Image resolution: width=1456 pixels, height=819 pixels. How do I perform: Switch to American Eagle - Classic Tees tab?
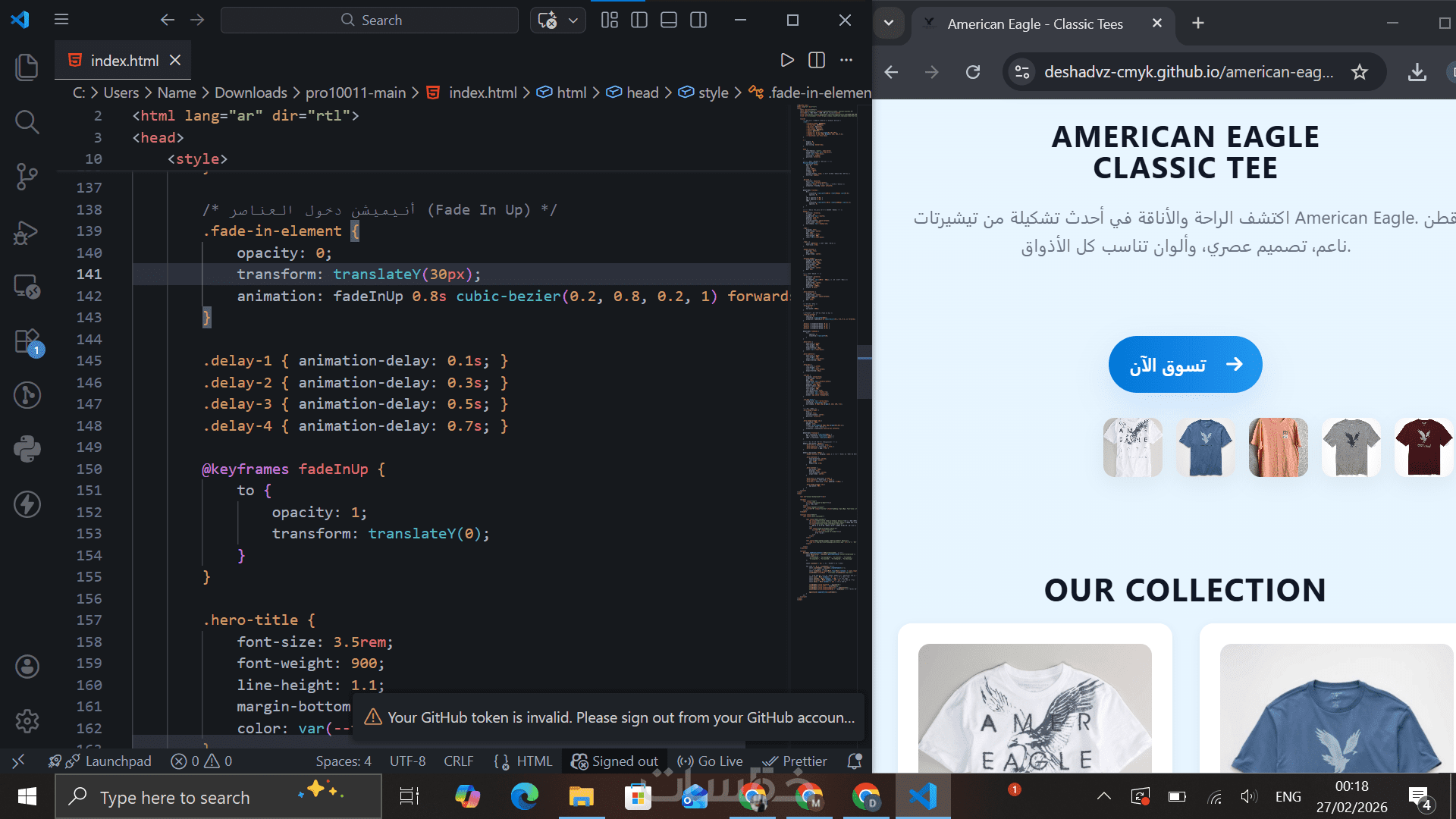[1034, 24]
